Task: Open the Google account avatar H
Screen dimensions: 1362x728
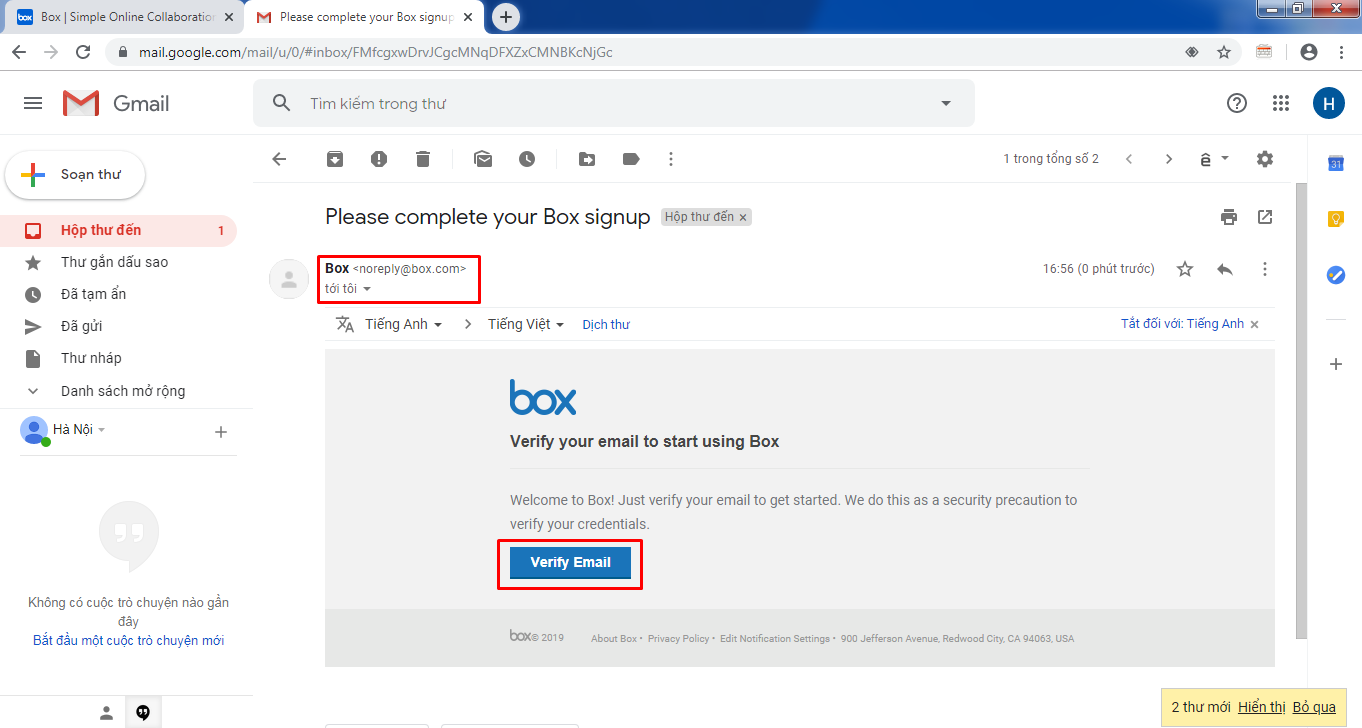Action: click(x=1329, y=103)
